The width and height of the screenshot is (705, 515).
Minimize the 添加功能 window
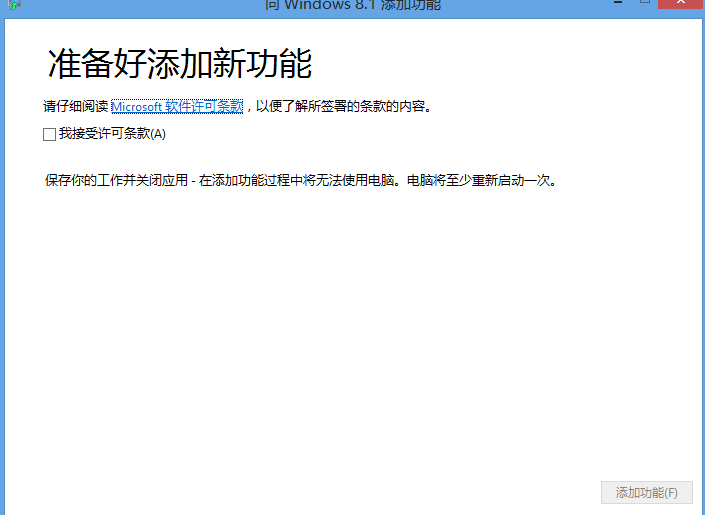click(618, 3)
